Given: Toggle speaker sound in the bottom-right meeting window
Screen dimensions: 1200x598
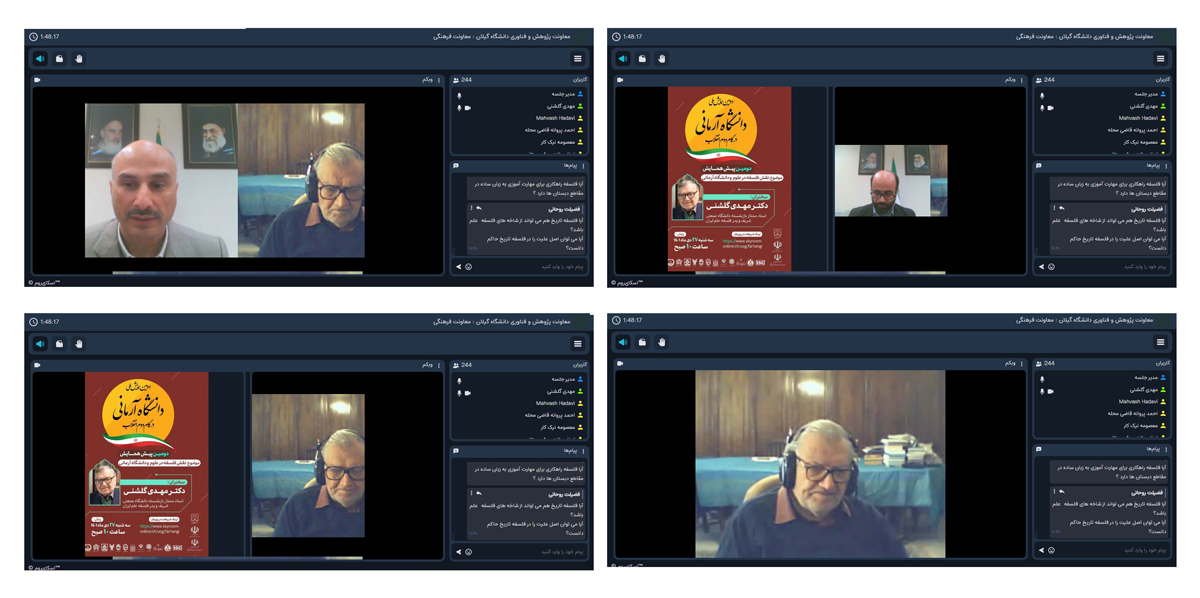Looking at the screenshot, I should coord(623,342).
